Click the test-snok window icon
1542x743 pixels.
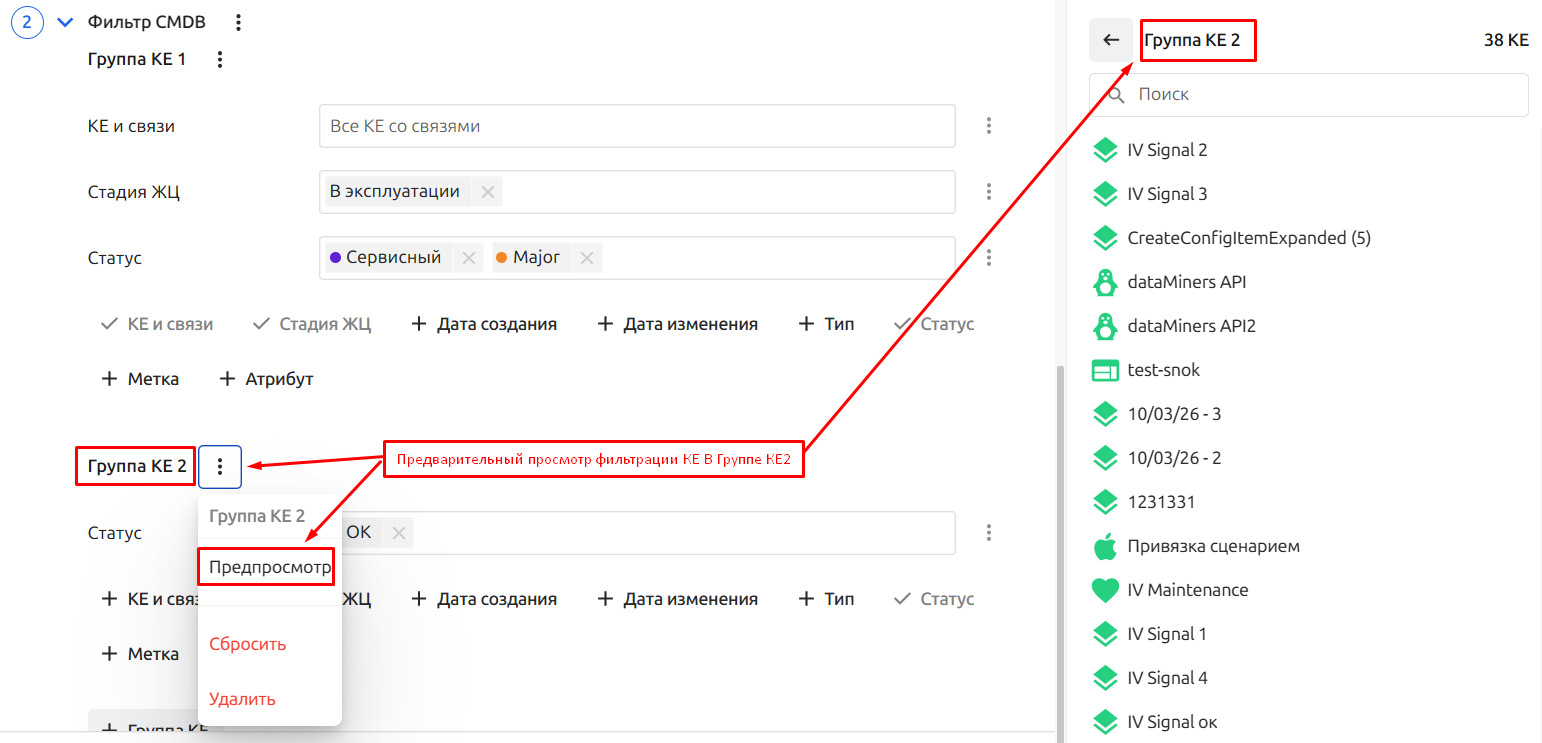(1104, 371)
